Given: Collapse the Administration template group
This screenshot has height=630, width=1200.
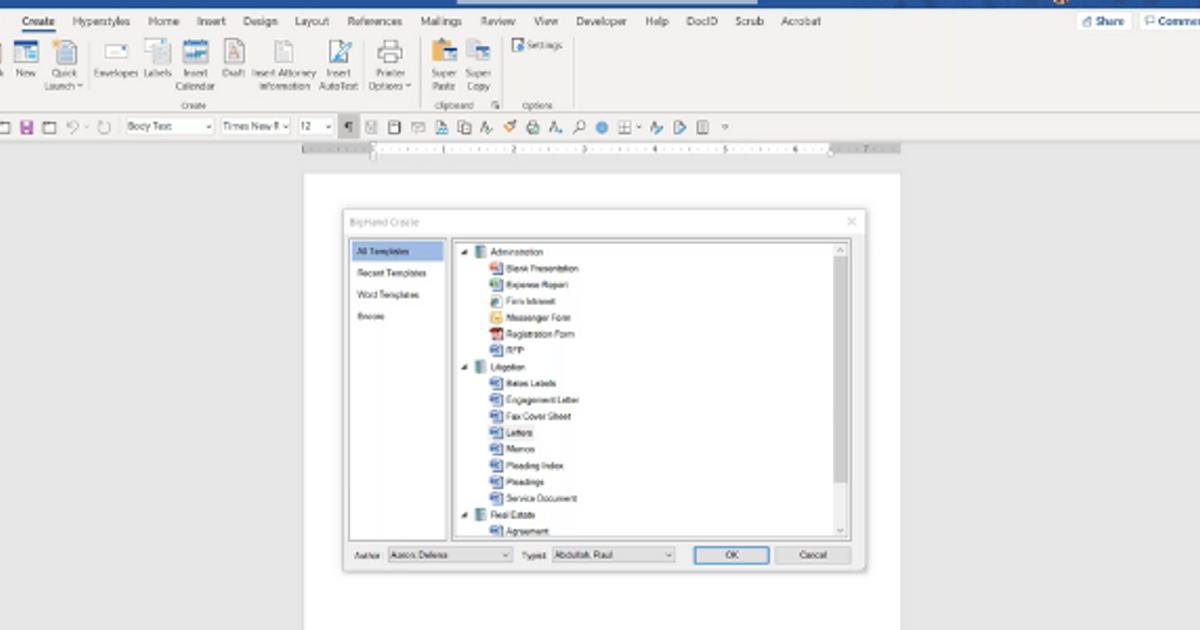Looking at the screenshot, I should click(x=465, y=252).
